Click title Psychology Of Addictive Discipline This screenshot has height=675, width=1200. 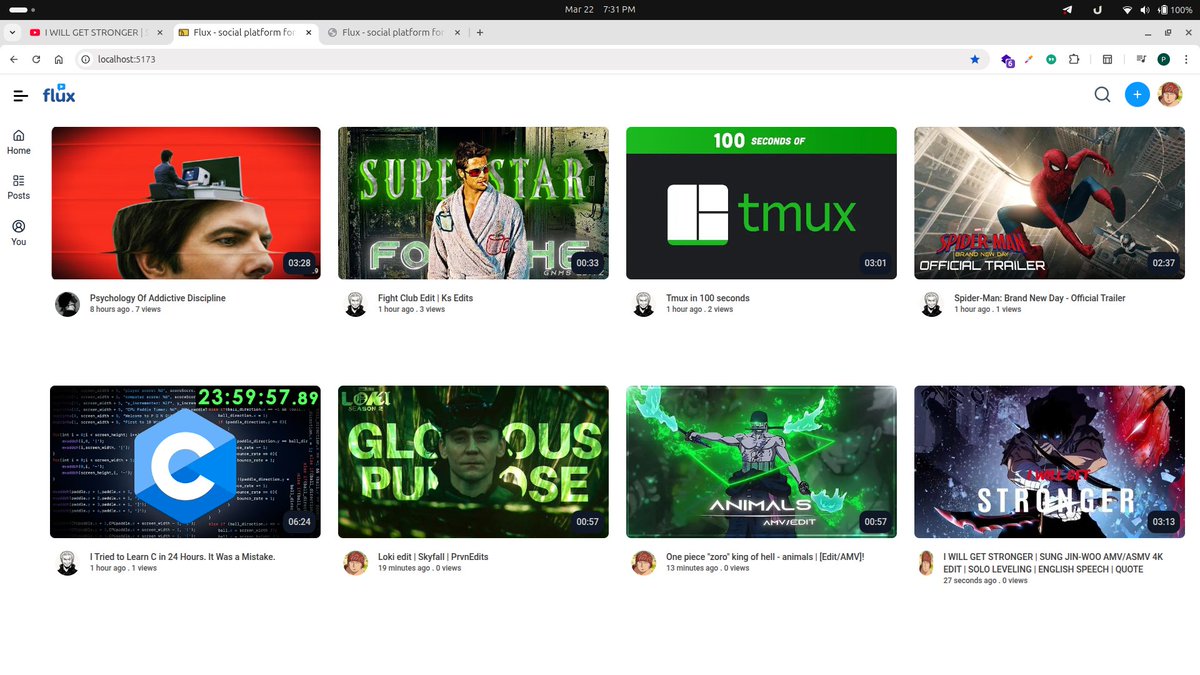pyautogui.click(x=158, y=298)
